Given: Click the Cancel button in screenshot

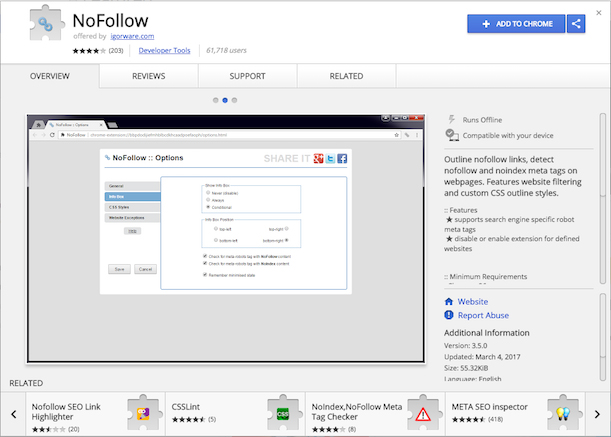Looking at the screenshot, I should 145,269.
